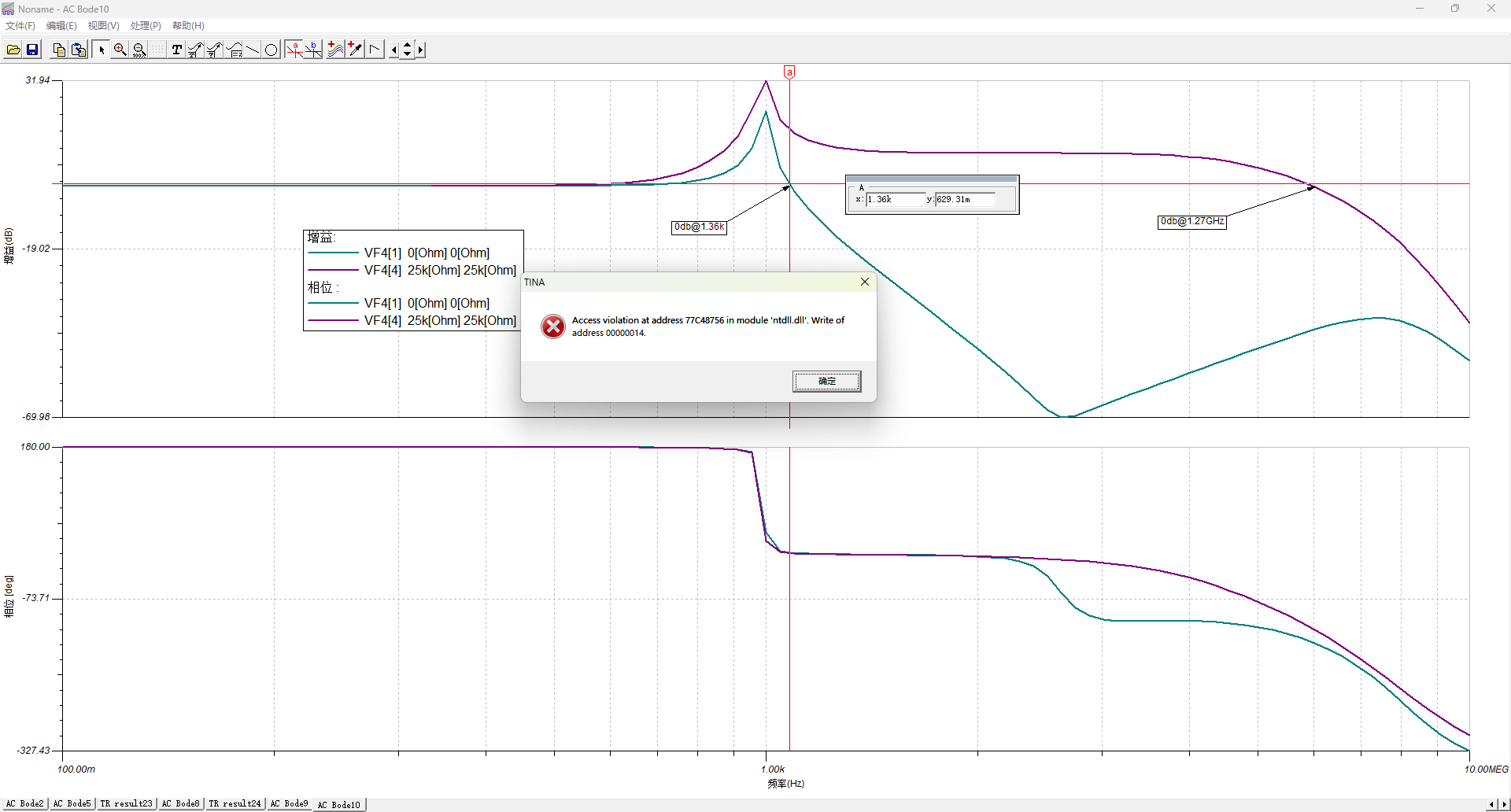
Task: Click the 100.00m frequency axis value
Action: tap(76, 770)
